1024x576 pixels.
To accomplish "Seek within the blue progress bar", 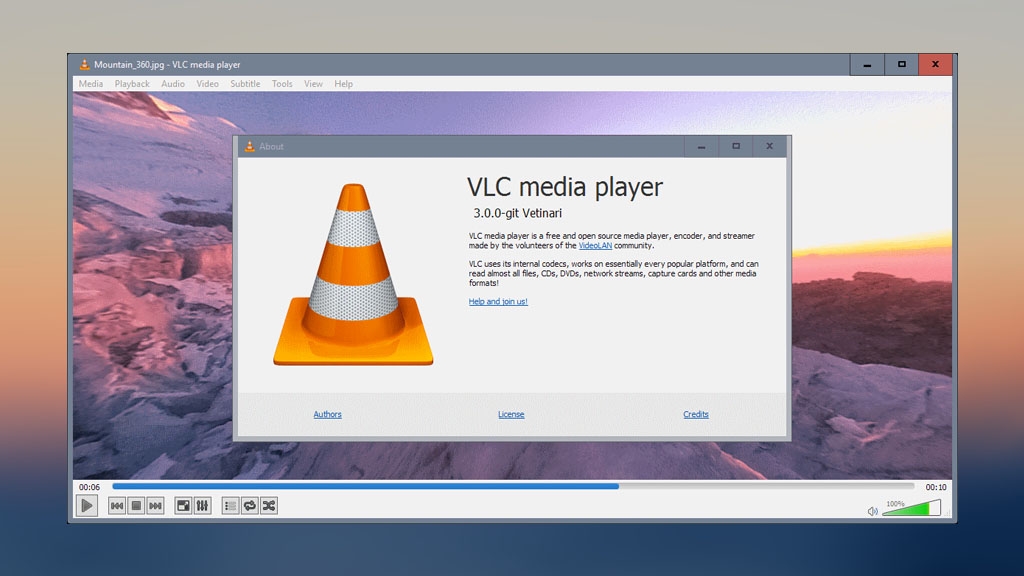I will (x=513, y=487).
